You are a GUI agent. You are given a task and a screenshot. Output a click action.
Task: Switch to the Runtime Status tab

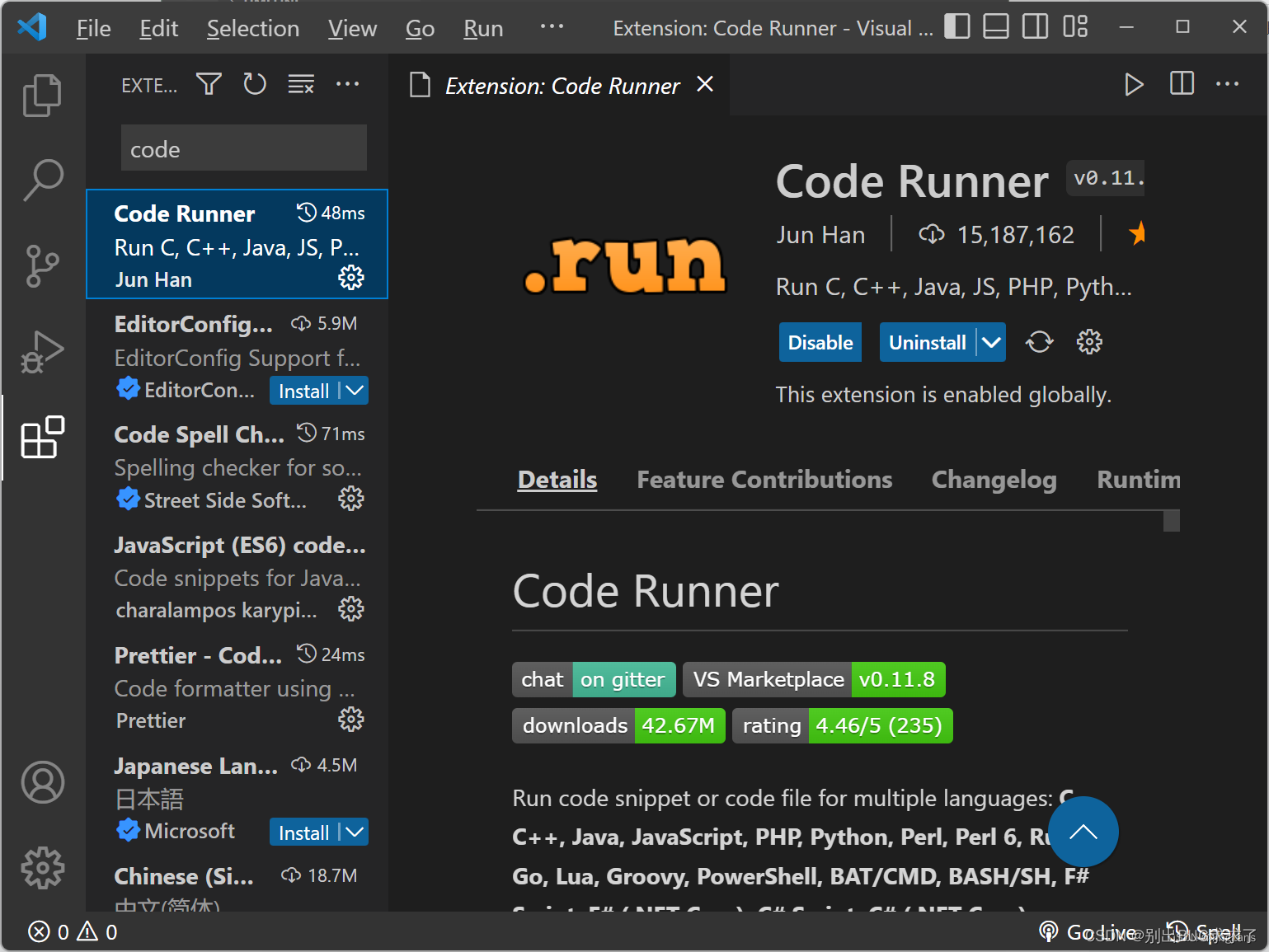[1138, 480]
